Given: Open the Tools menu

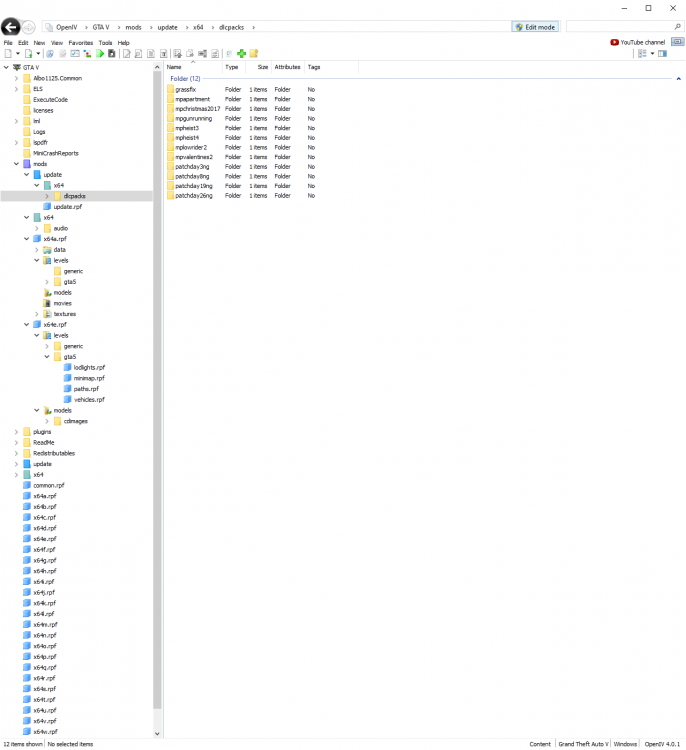Looking at the screenshot, I should 105,43.
